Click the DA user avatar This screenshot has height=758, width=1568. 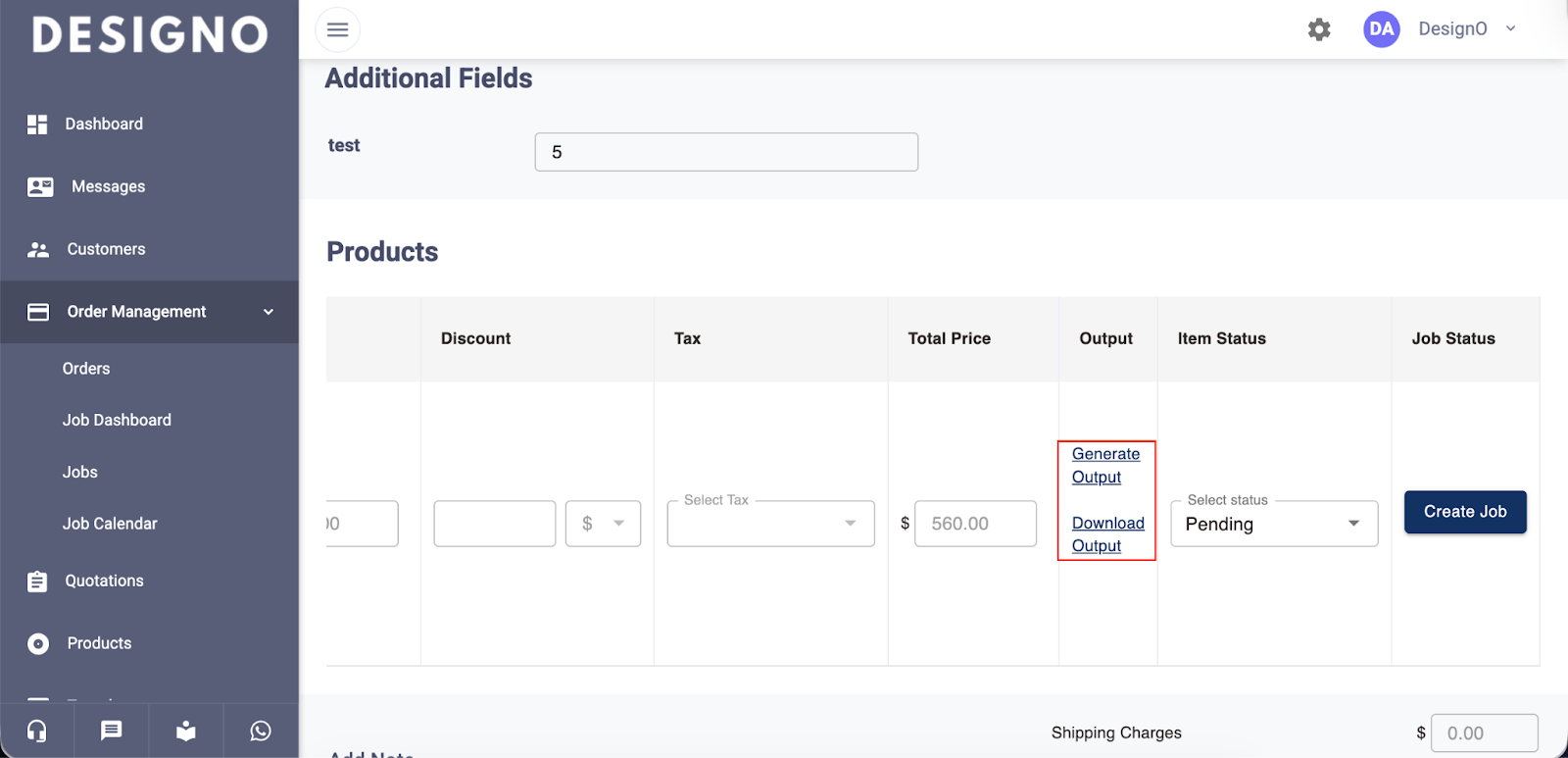[x=1381, y=29]
